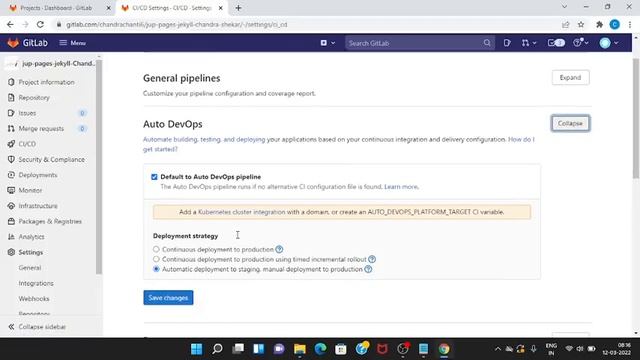
Task: Open Security & Compliance in sidebar
Action: [x=51, y=160]
